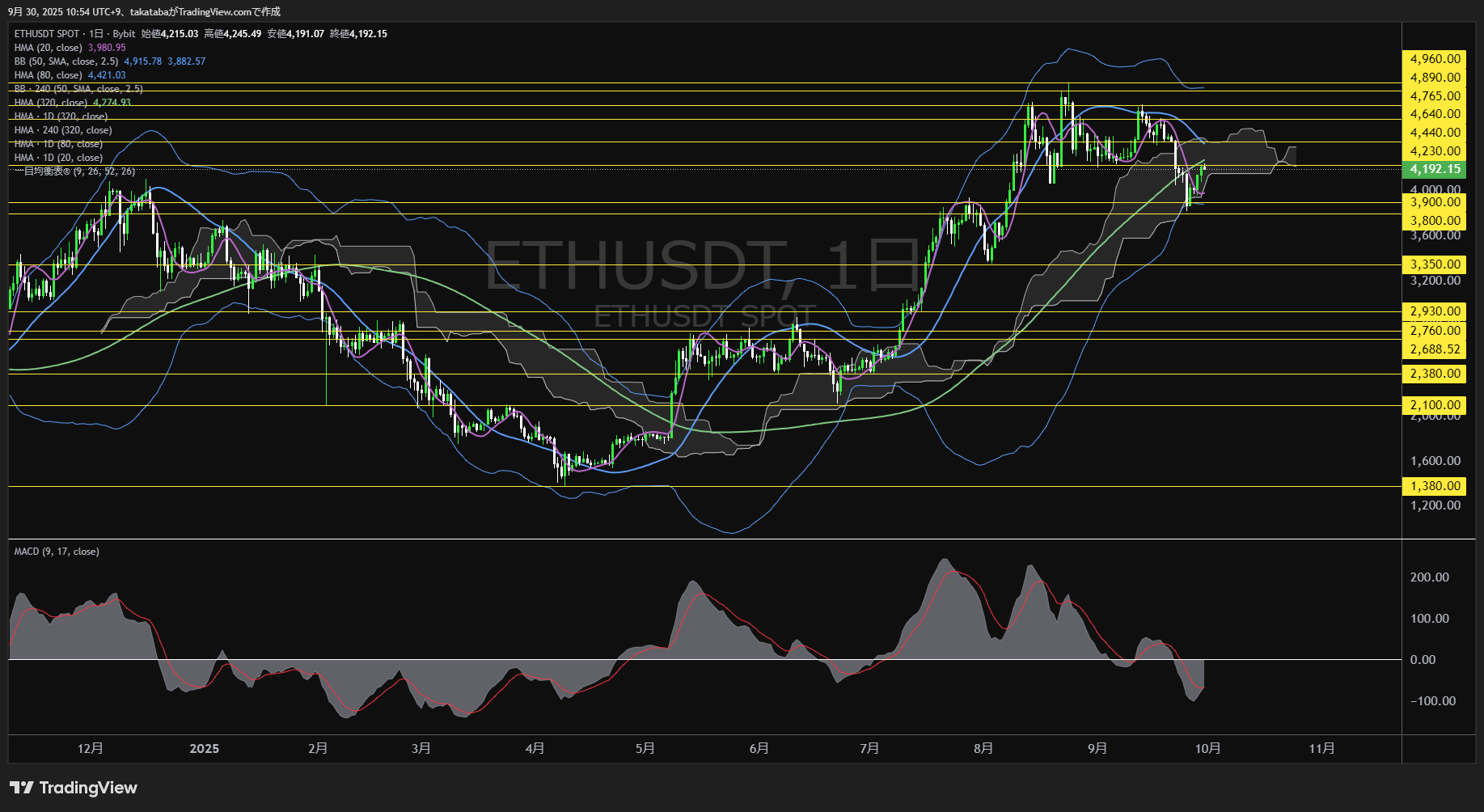Click the 4,765.00 price label
Viewport: 1484px width, 812px height.
click(1435, 96)
